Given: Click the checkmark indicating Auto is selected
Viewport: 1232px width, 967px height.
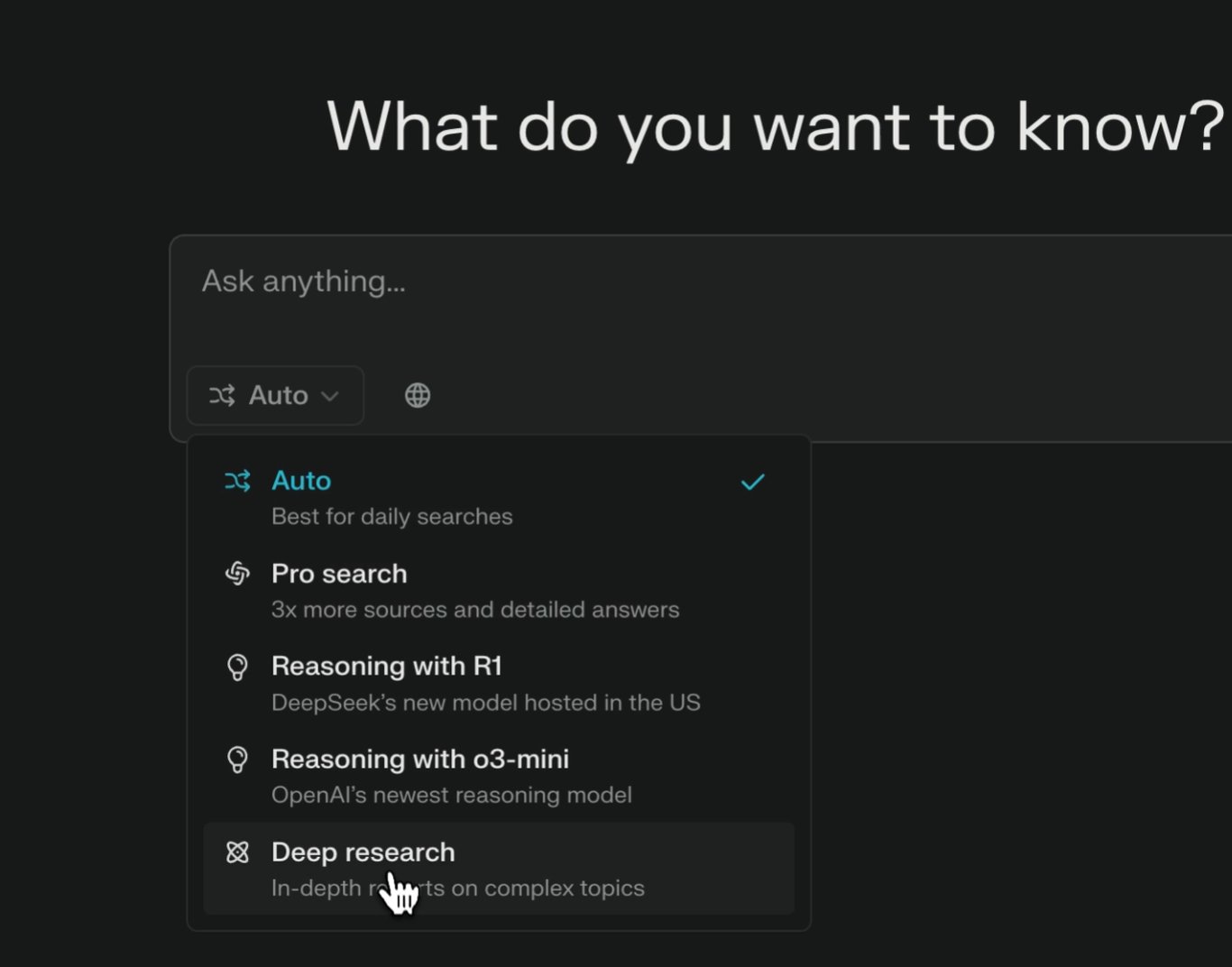Looking at the screenshot, I should coord(751,481).
